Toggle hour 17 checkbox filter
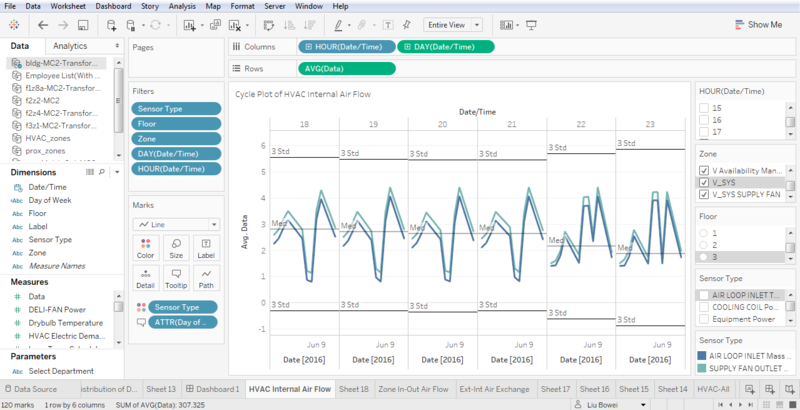 [704, 133]
